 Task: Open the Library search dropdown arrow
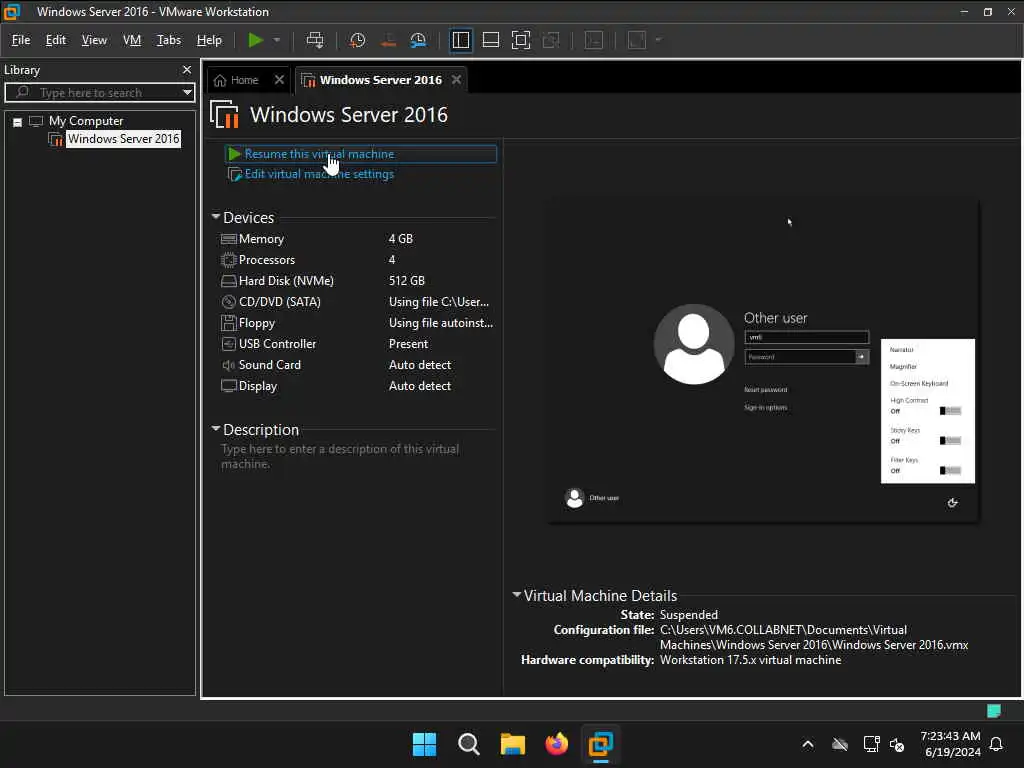coord(187,92)
